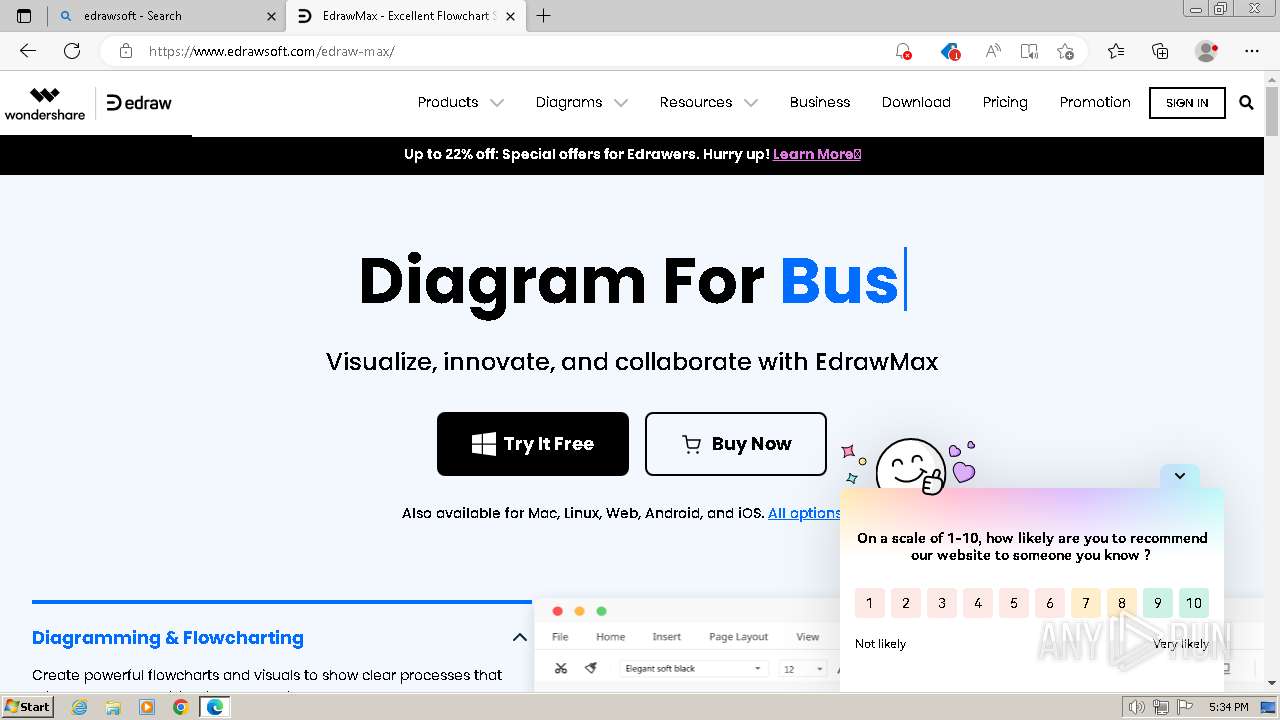Go back to the previous page
1280x720 pixels.
click(x=27, y=51)
